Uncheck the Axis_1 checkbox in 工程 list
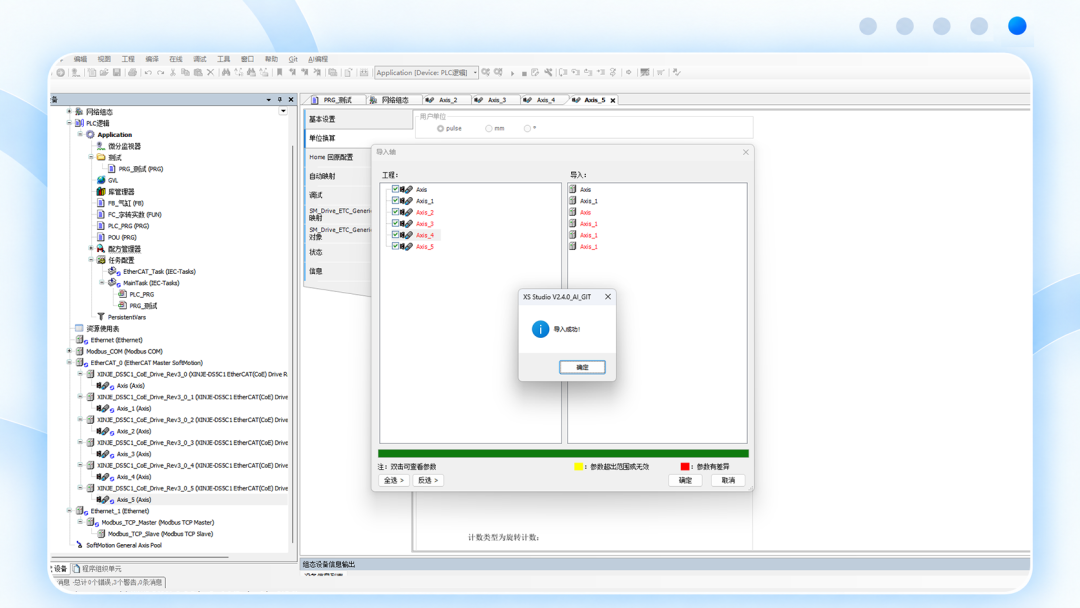 tap(395, 200)
